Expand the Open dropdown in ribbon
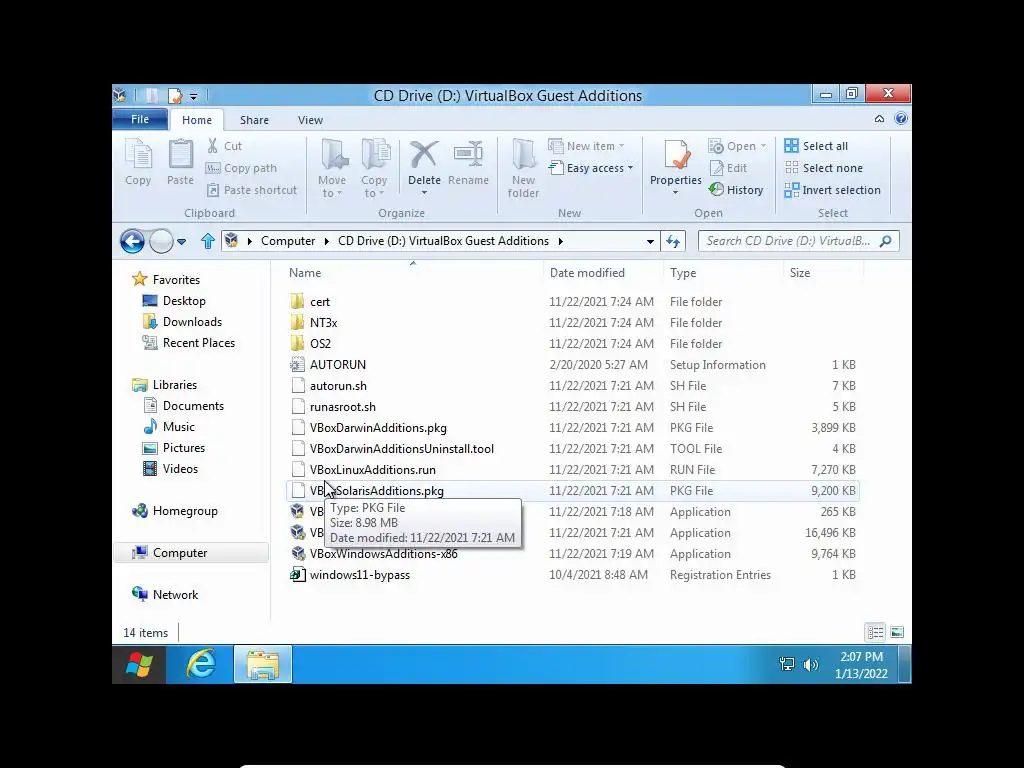Viewport: 1024px width, 768px height. click(737, 146)
